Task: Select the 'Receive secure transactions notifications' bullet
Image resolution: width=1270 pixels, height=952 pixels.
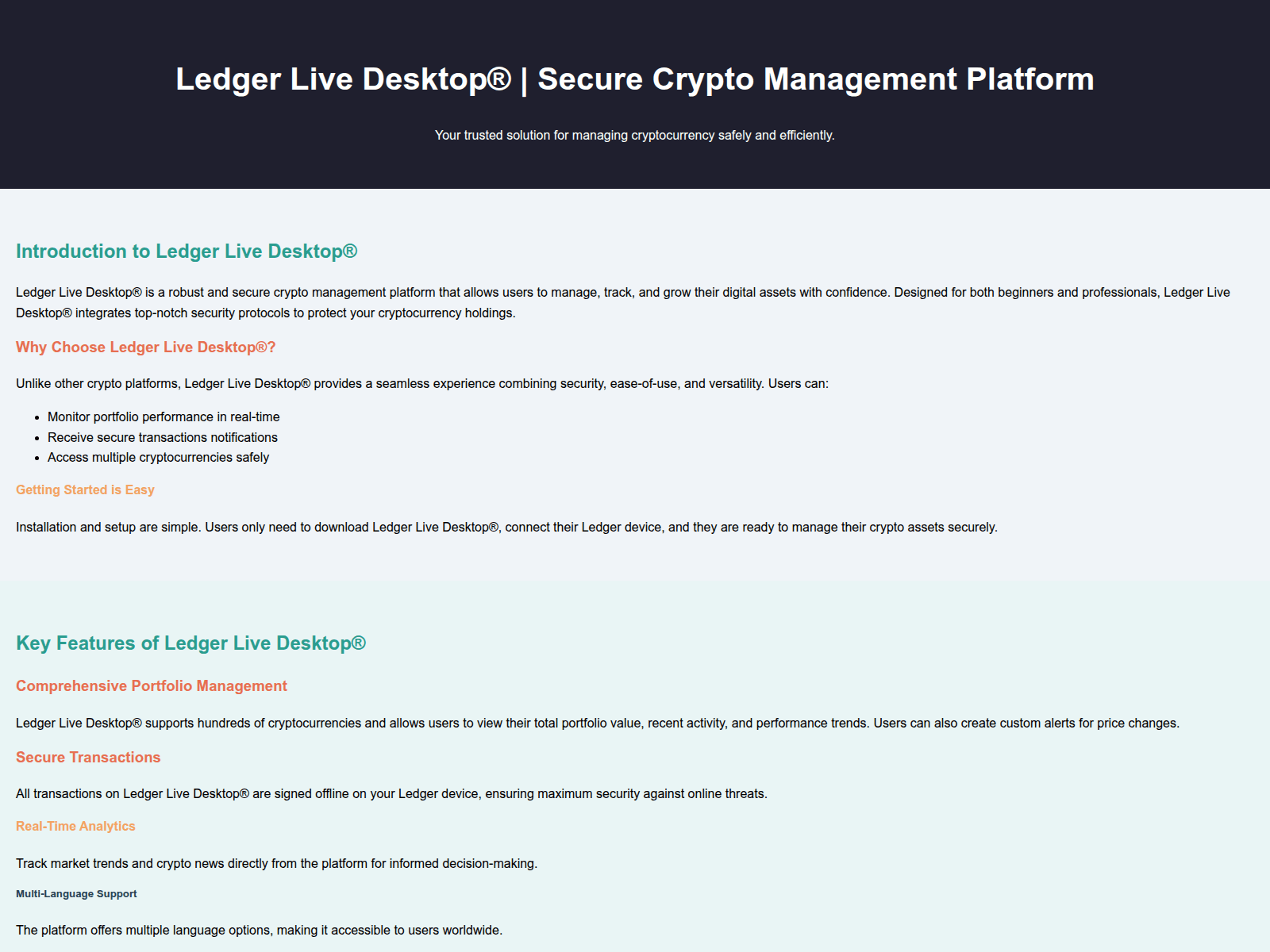Action: coord(163,438)
